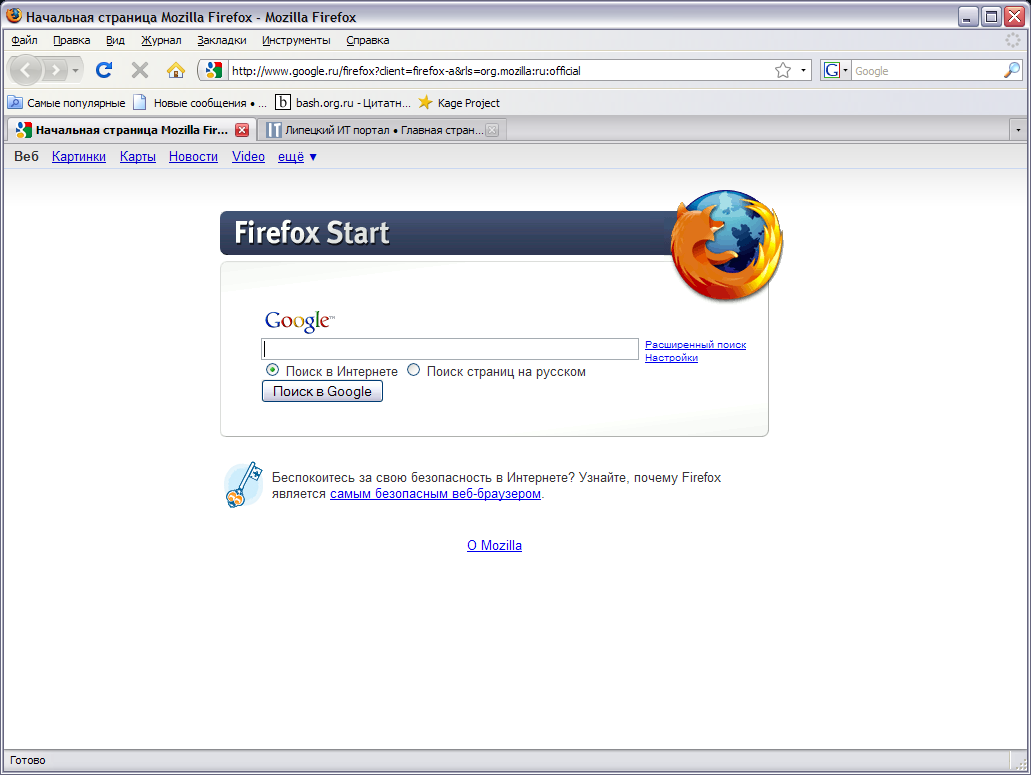Open Новости link
This screenshot has height=775, width=1031.
[193, 156]
